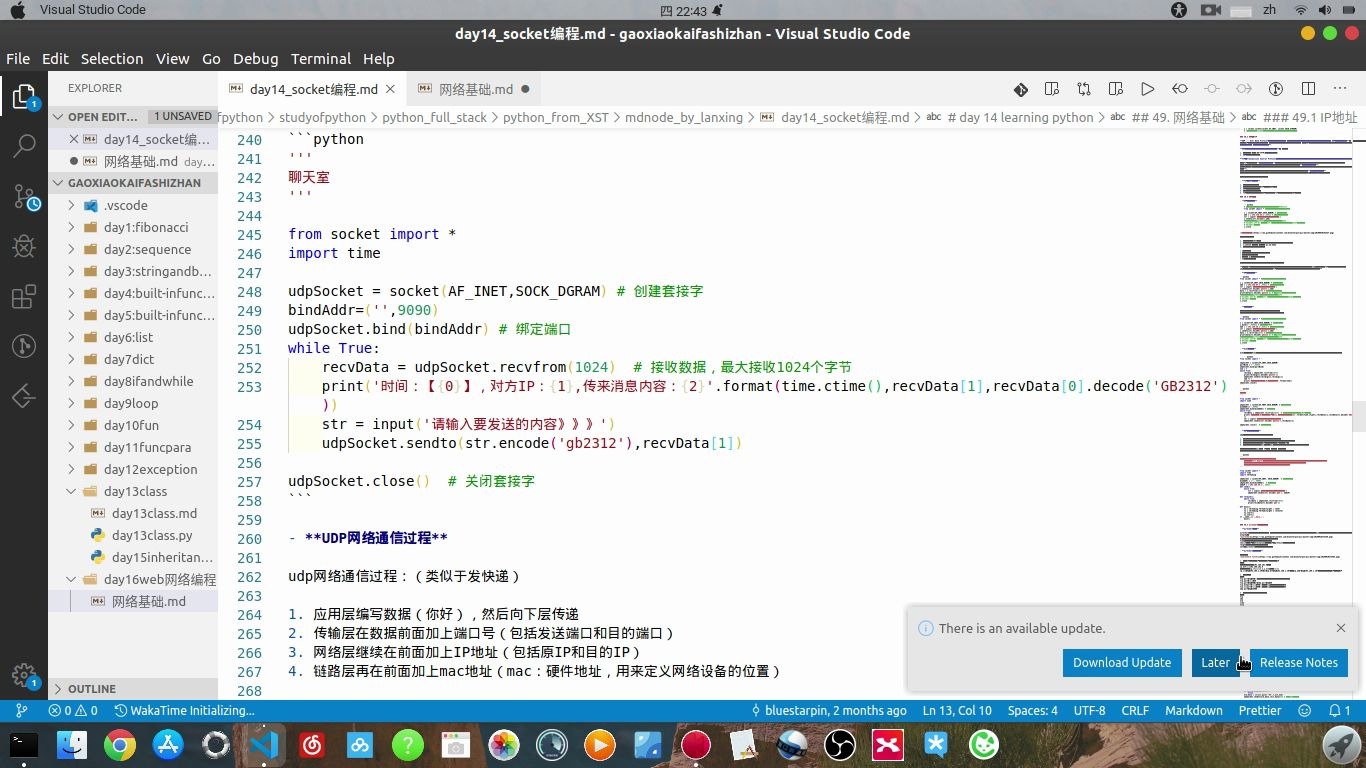Open the Terminal menu

(x=321, y=58)
